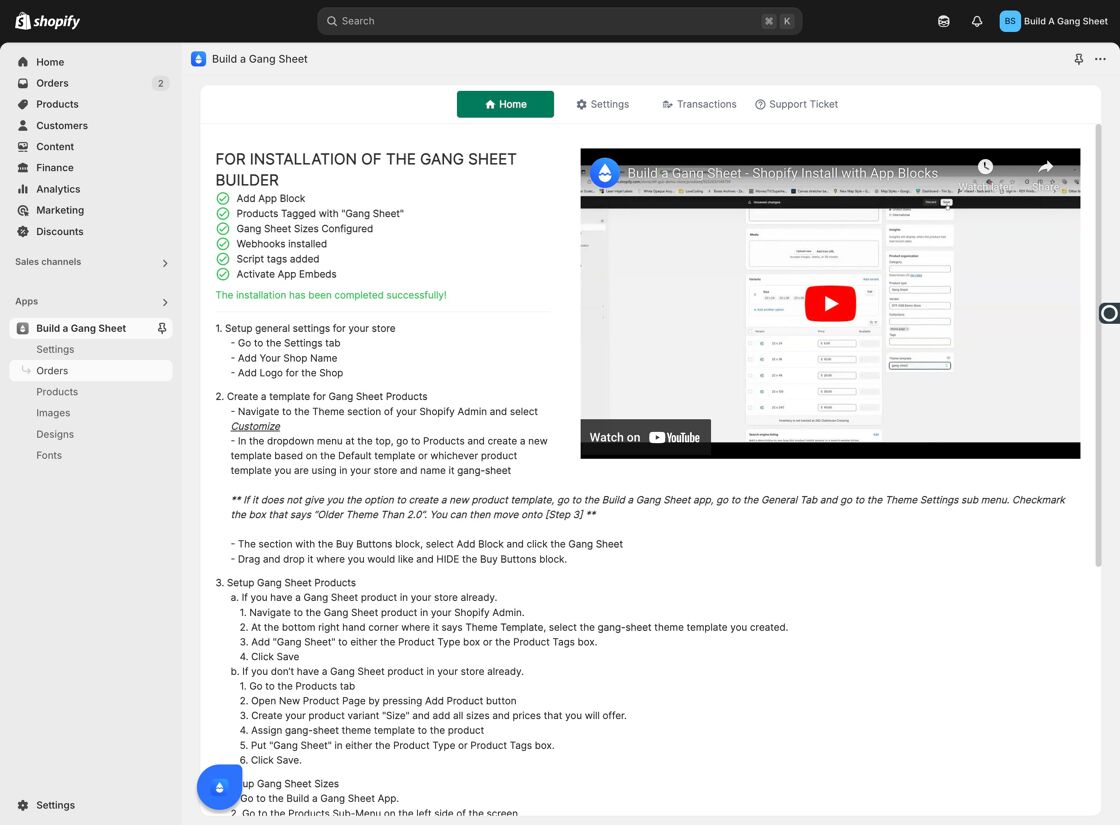
Task: Click the blue floating chat bubble icon
Action: pyautogui.click(x=219, y=787)
